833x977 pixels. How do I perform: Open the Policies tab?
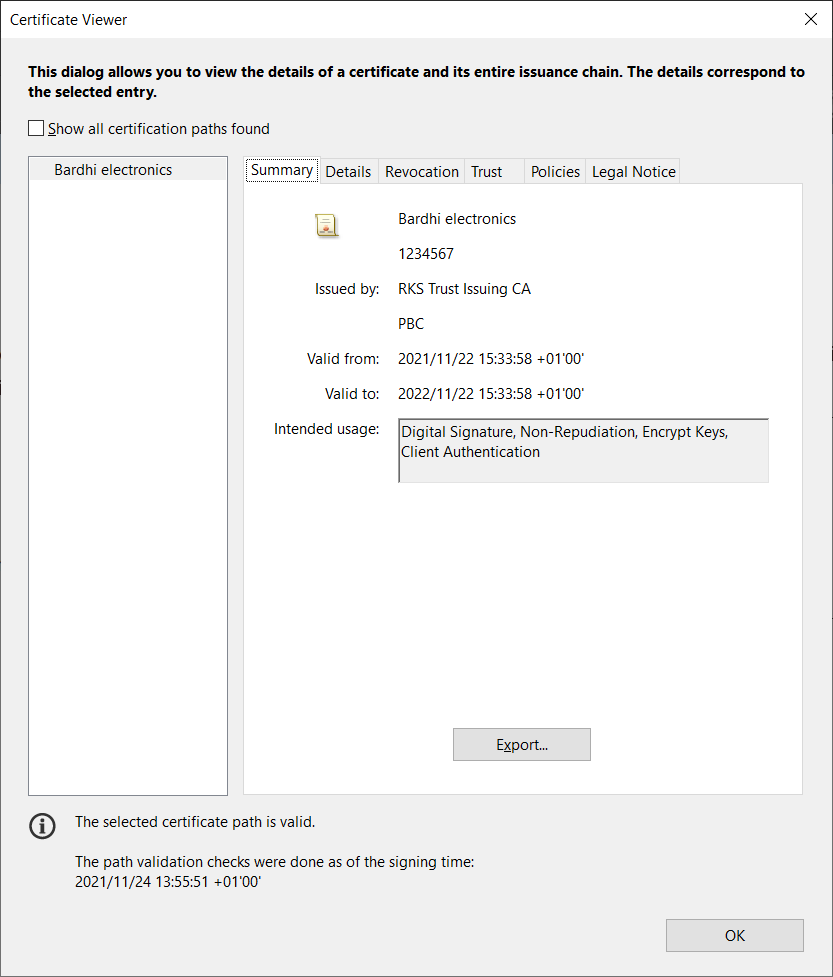pyautogui.click(x=555, y=171)
